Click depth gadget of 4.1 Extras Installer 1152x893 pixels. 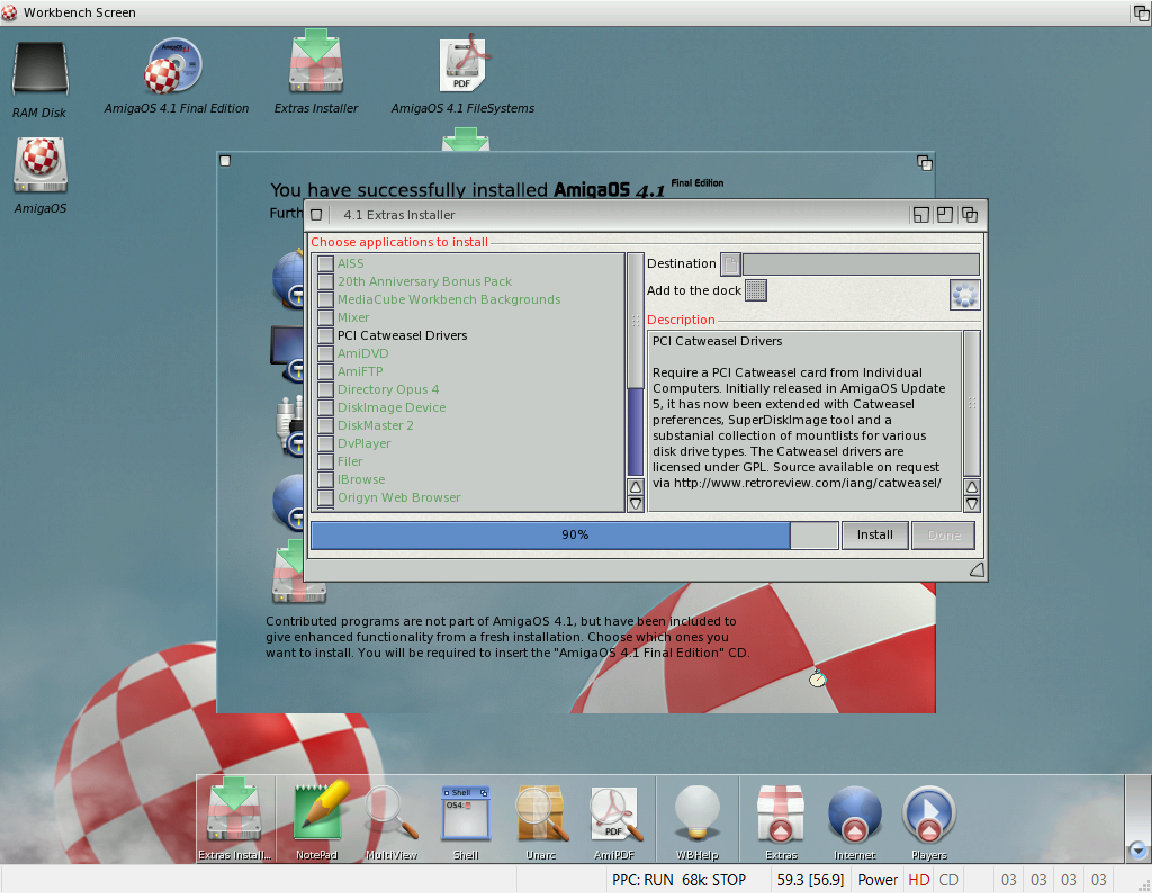(x=970, y=215)
